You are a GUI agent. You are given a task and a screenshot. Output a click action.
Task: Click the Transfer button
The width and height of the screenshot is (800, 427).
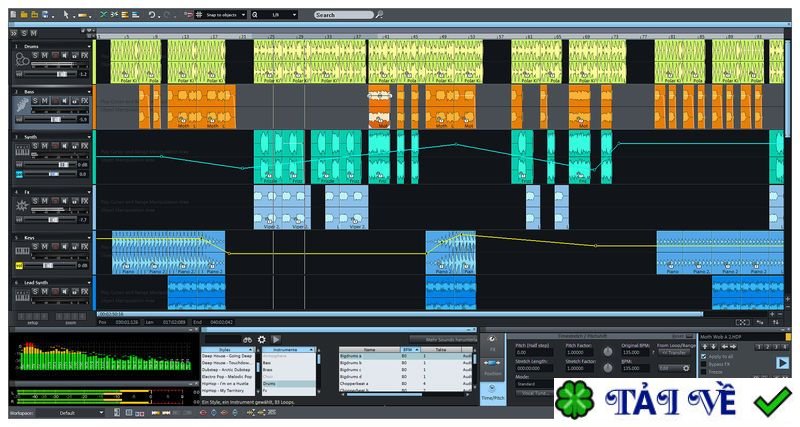[676, 353]
